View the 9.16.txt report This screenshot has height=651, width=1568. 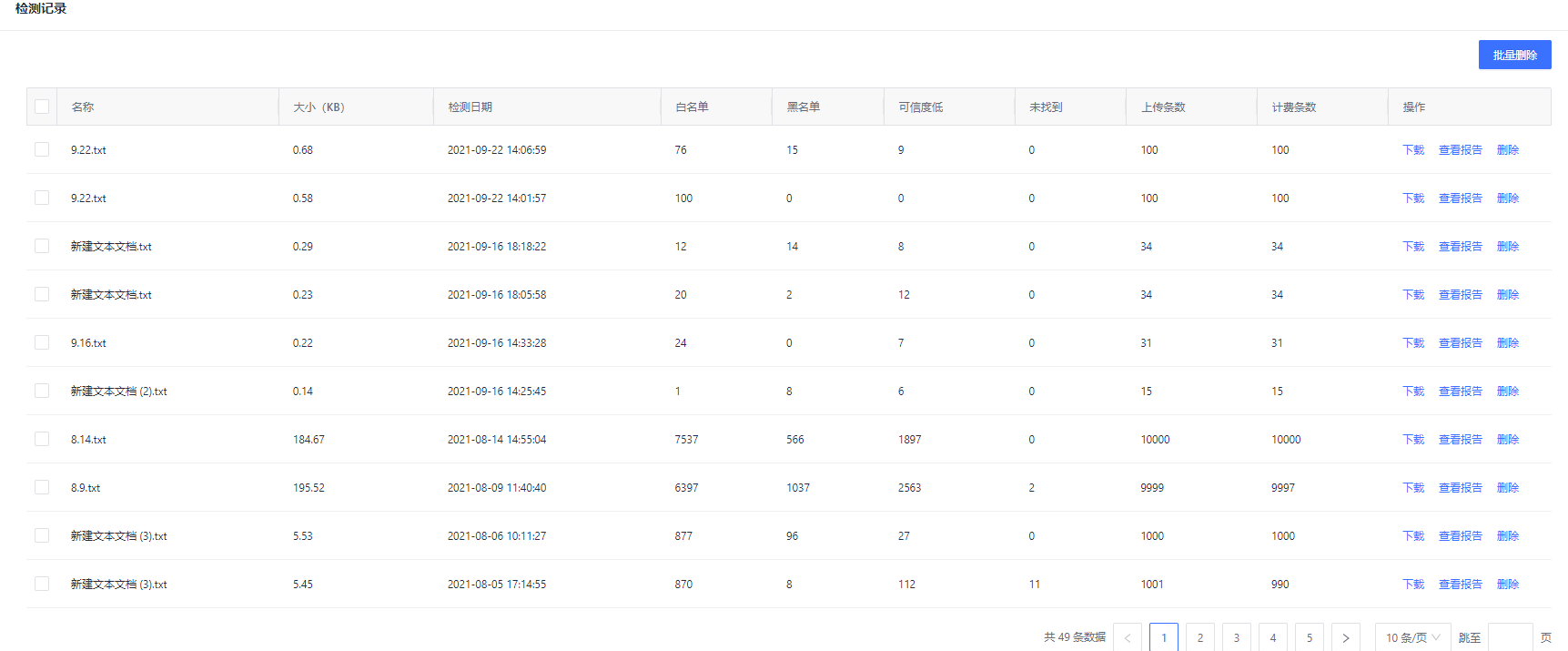1461,343
